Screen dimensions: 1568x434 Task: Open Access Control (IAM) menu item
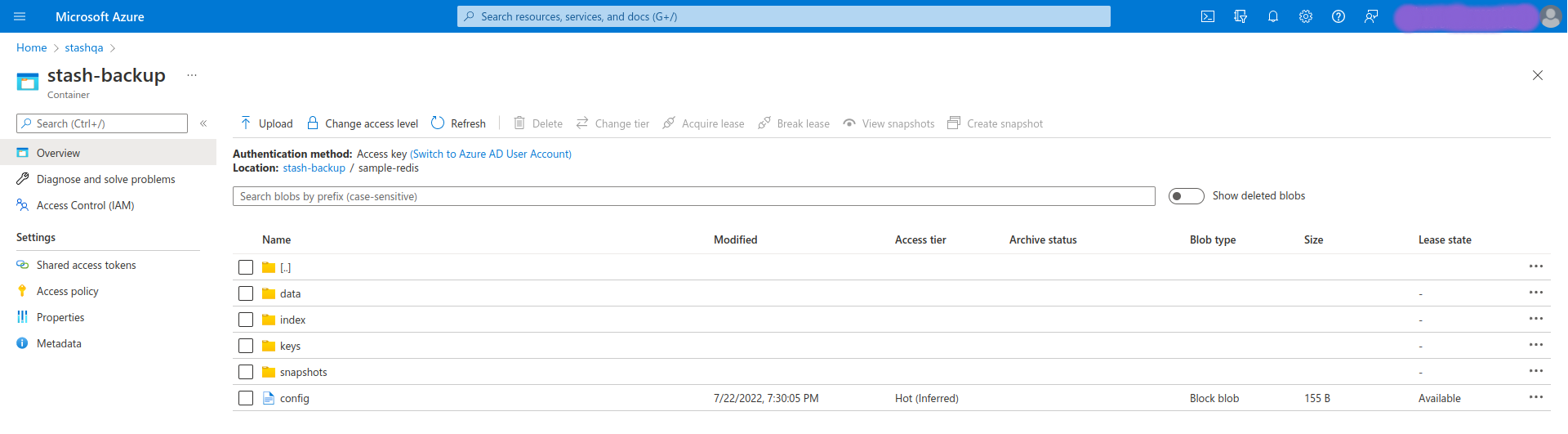(x=85, y=205)
